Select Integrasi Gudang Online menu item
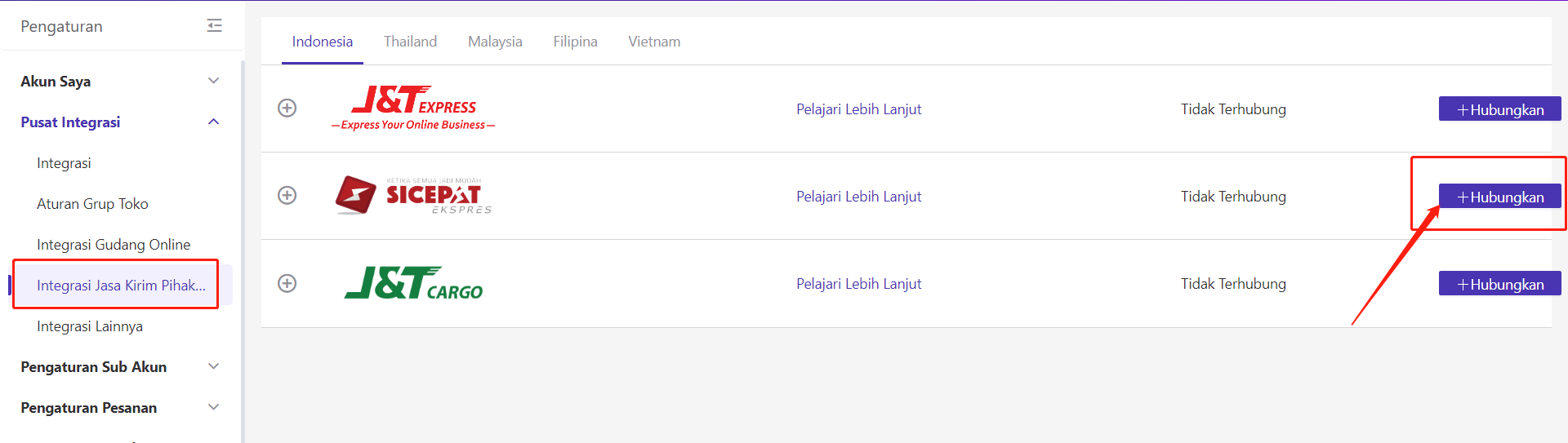This screenshot has width=1568, height=443. click(114, 245)
